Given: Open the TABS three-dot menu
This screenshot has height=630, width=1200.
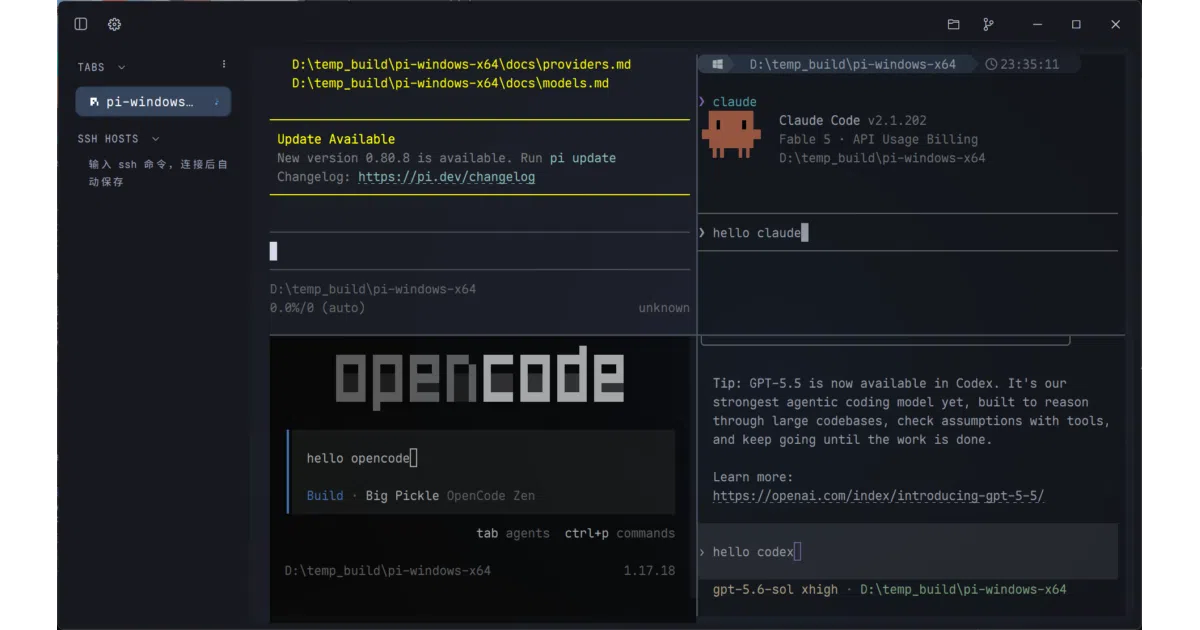Looking at the screenshot, I should (224, 64).
